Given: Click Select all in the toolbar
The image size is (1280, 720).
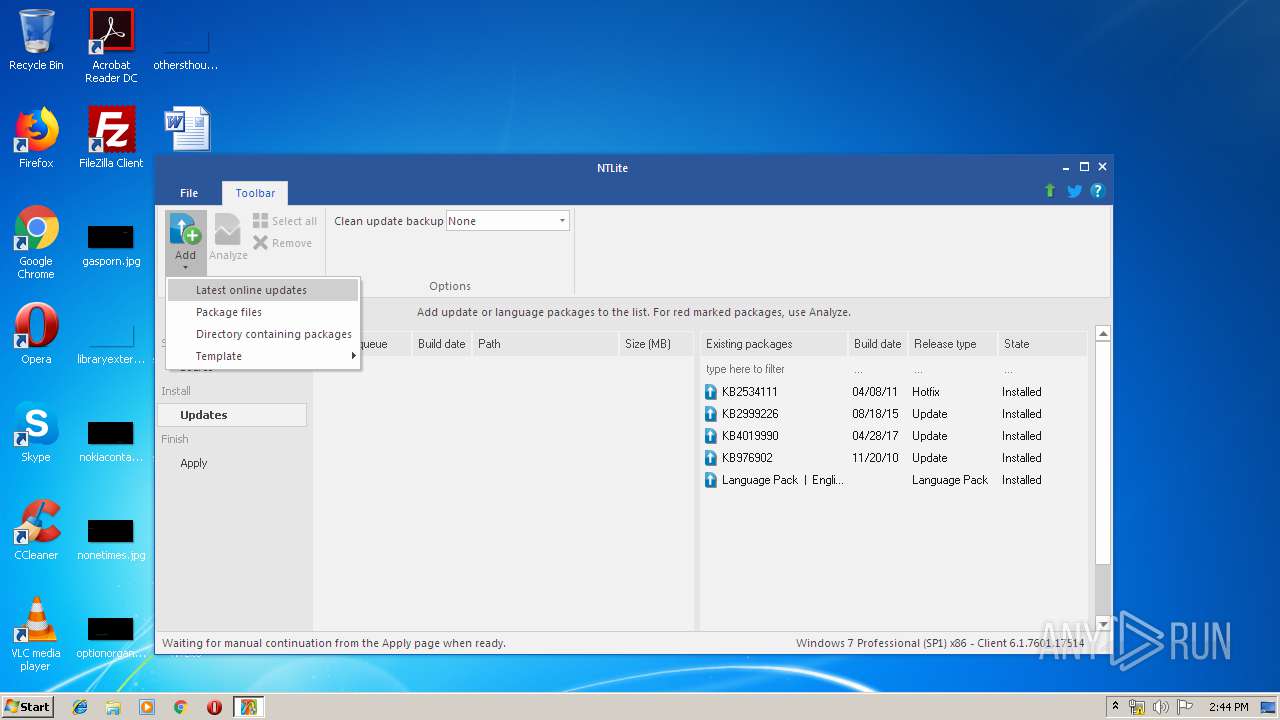Looking at the screenshot, I should click(285, 221).
